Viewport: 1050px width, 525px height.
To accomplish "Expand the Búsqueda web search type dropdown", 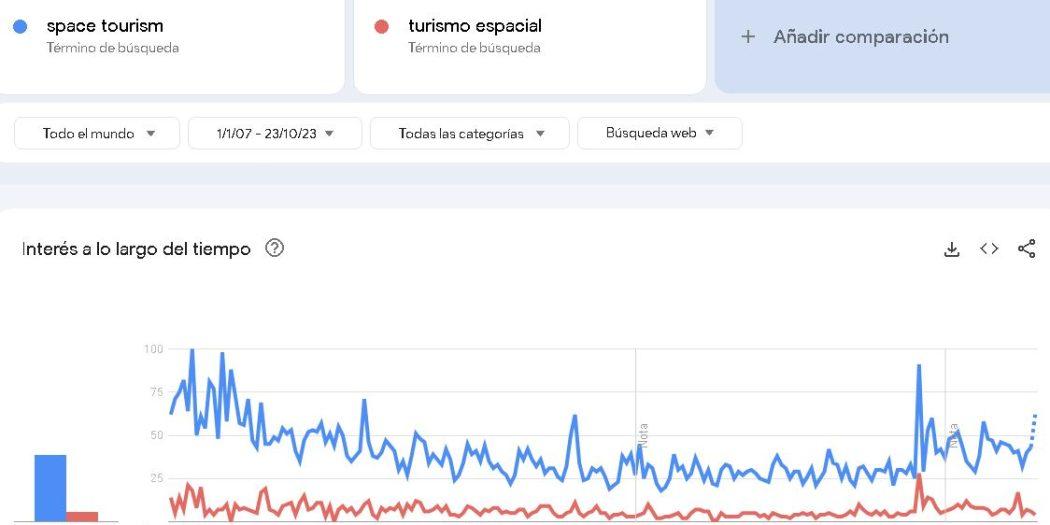I will pos(660,133).
